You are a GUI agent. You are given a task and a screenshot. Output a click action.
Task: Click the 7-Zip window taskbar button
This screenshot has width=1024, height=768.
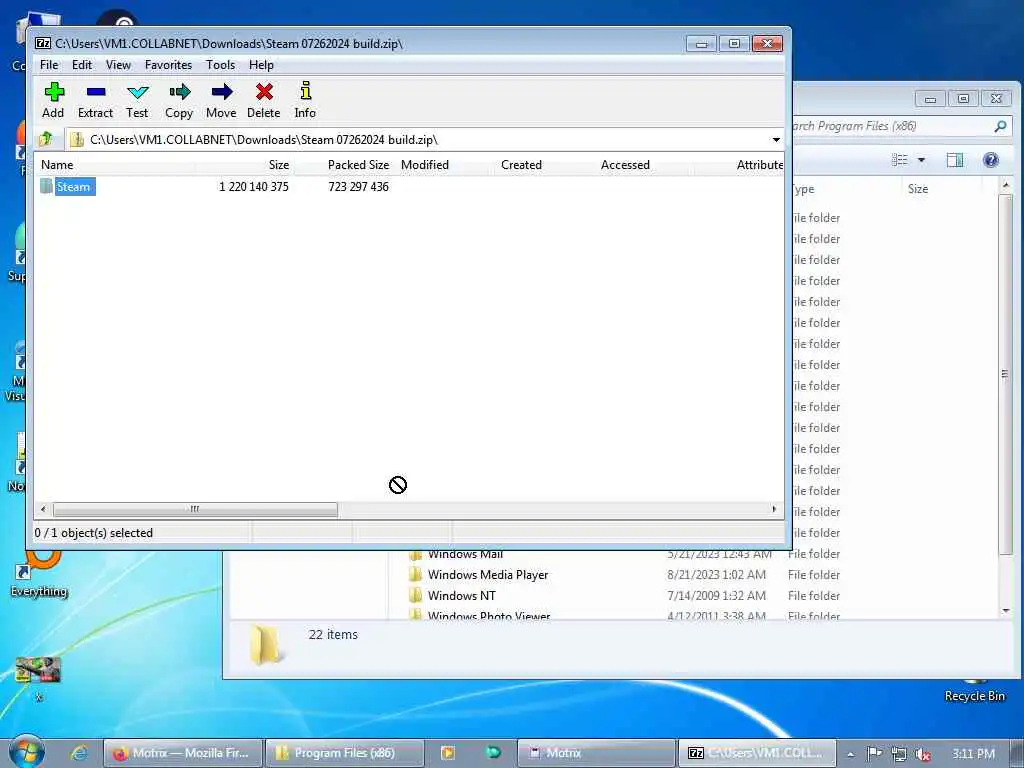click(x=757, y=753)
